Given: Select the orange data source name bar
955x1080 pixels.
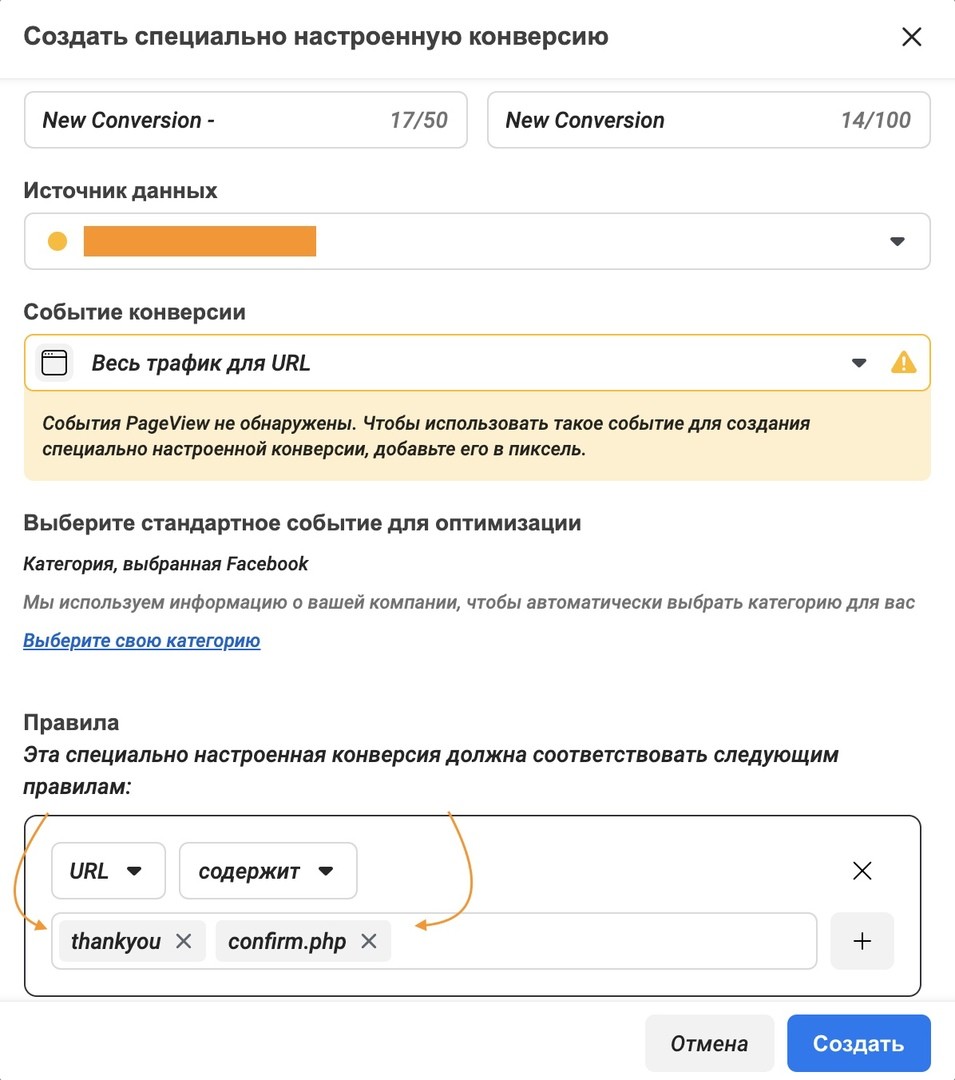Looking at the screenshot, I should [x=200, y=241].
